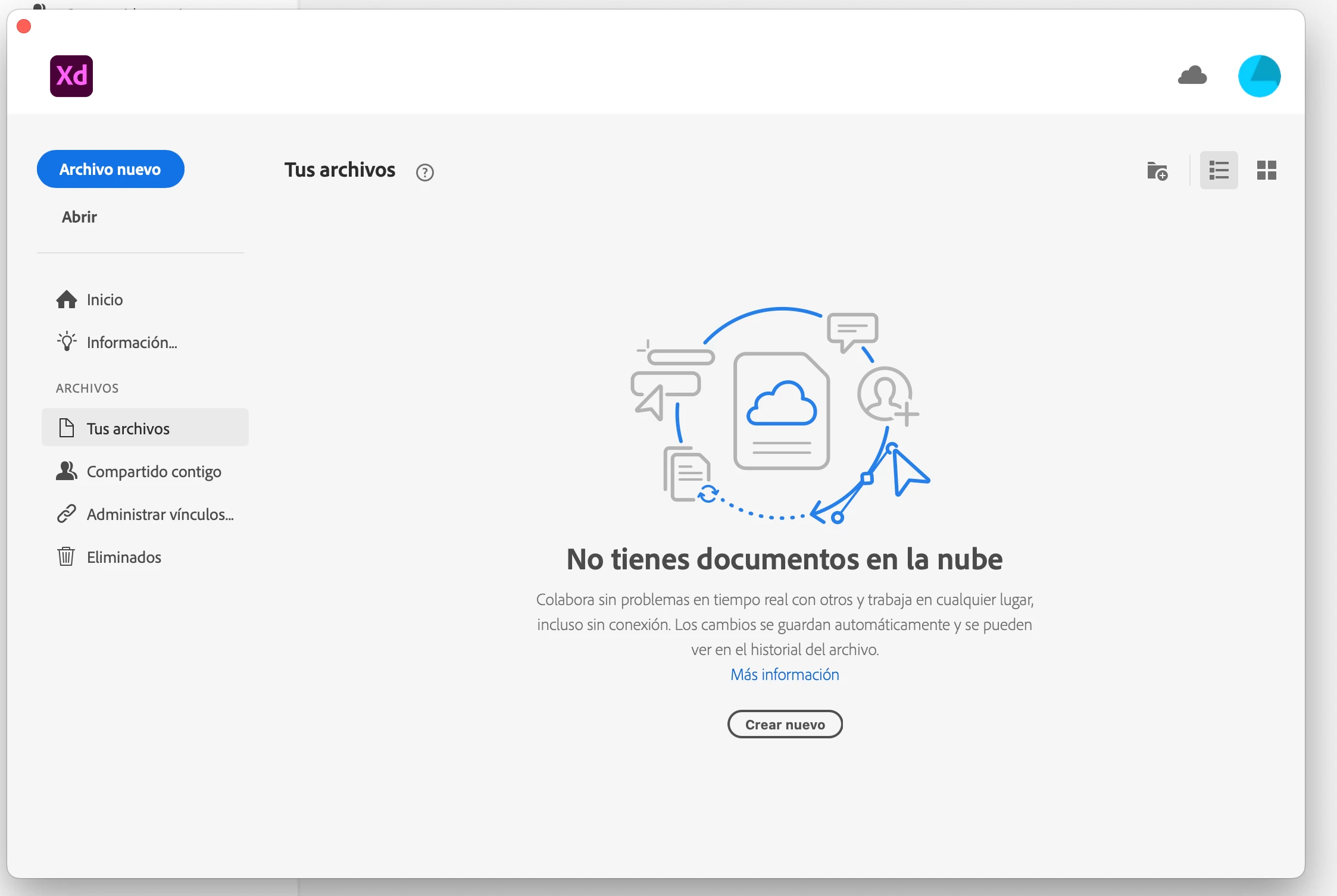Open Administrar vínculos page
Screen dimensions: 1337x896
160,515
